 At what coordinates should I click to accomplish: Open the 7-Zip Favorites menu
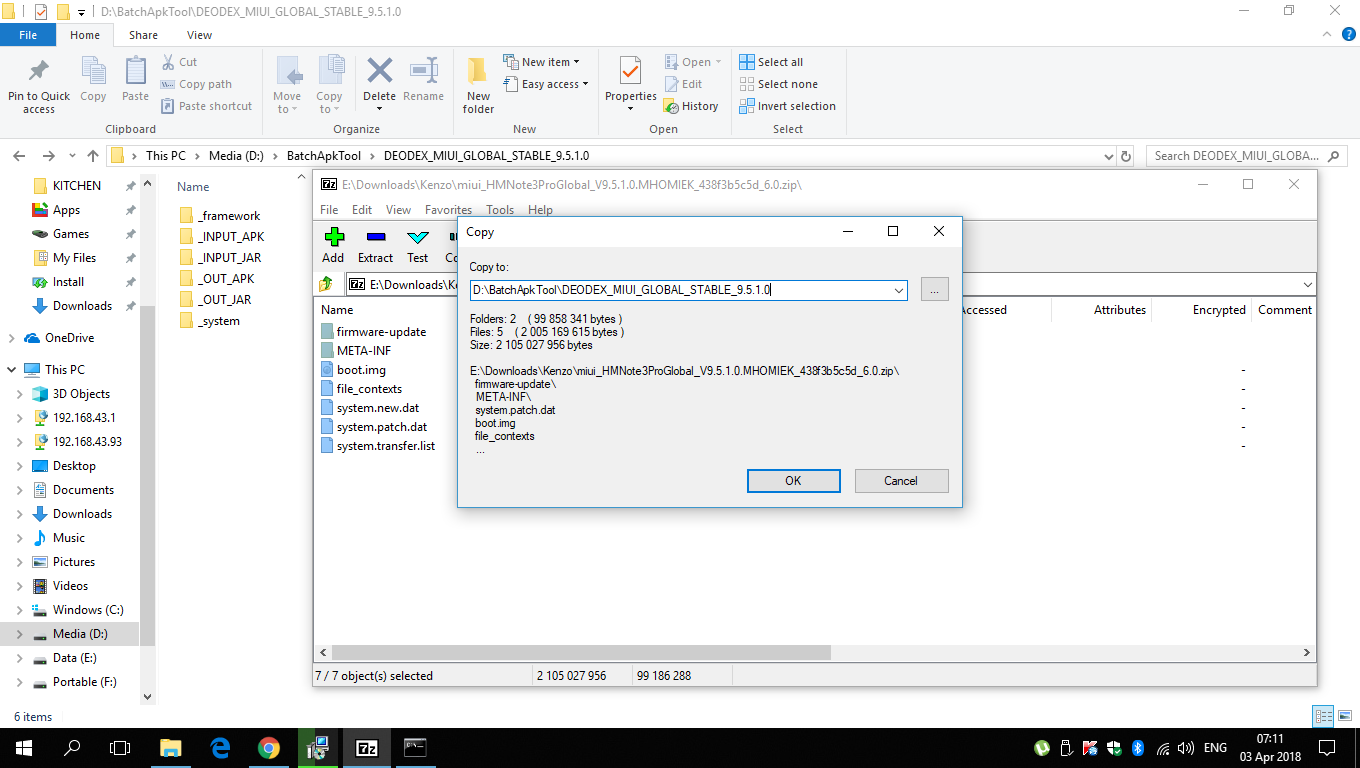tap(448, 210)
